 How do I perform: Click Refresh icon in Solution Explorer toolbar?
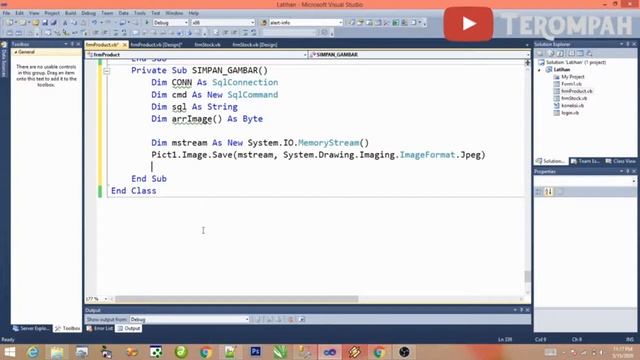[x=560, y=53]
